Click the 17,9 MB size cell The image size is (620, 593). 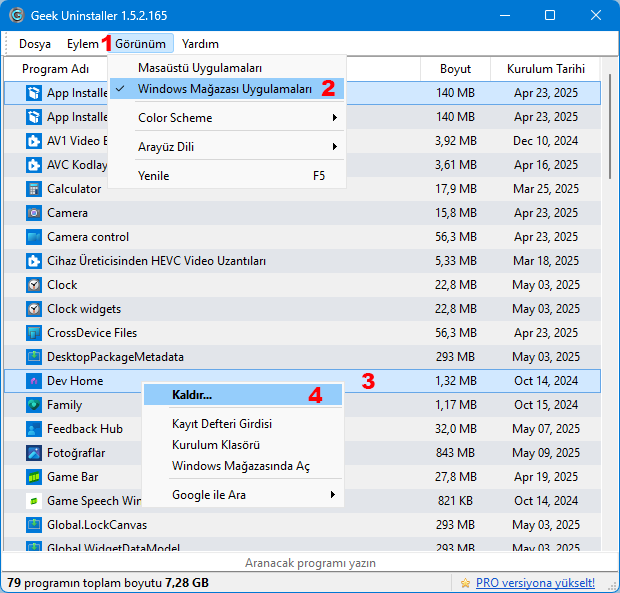(456, 189)
